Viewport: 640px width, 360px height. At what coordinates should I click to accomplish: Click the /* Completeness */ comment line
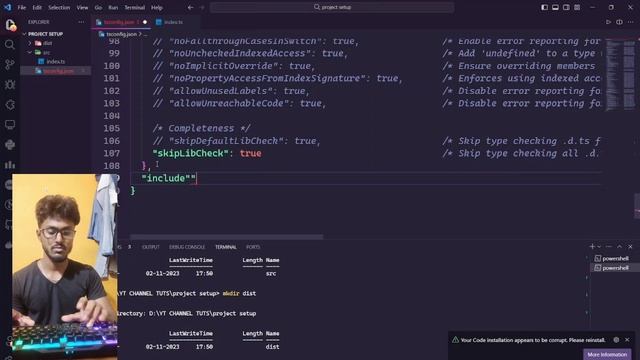click(201, 129)
